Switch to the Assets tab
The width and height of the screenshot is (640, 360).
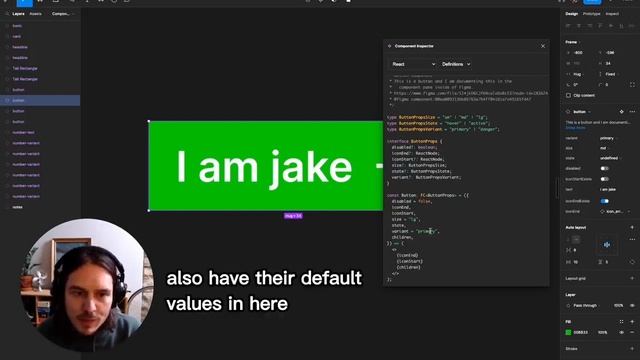point(36,14)
